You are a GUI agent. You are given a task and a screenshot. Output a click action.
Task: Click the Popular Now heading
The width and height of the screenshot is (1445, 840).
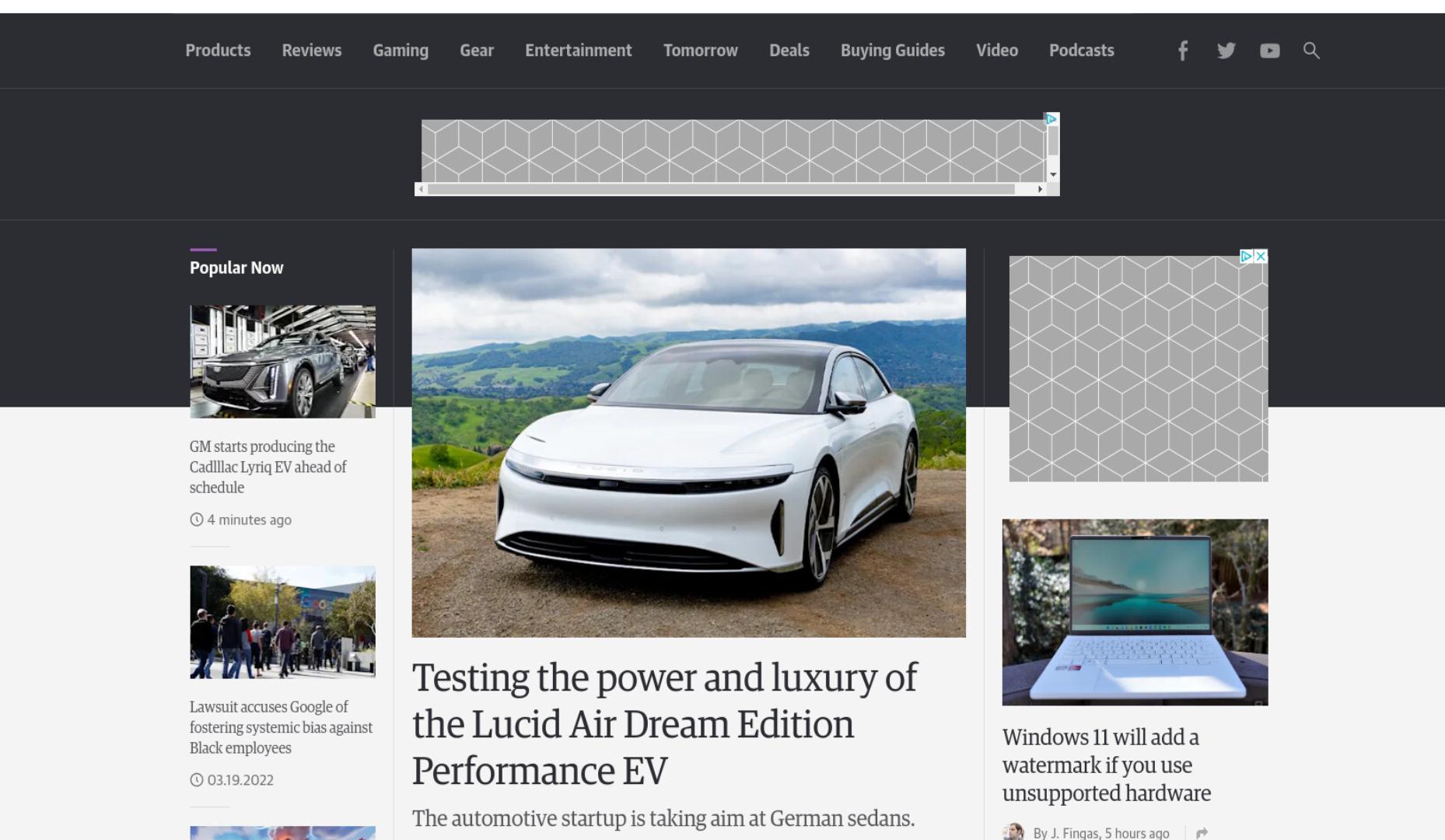coord(236,268)
